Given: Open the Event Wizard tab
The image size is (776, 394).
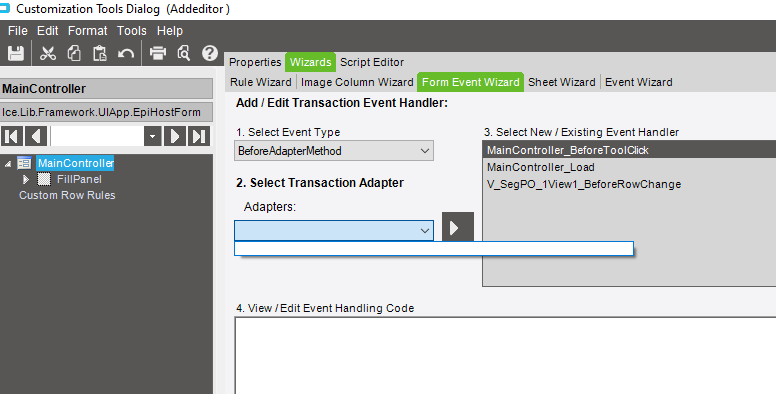Looking at the screenshot, I should 638,82.
